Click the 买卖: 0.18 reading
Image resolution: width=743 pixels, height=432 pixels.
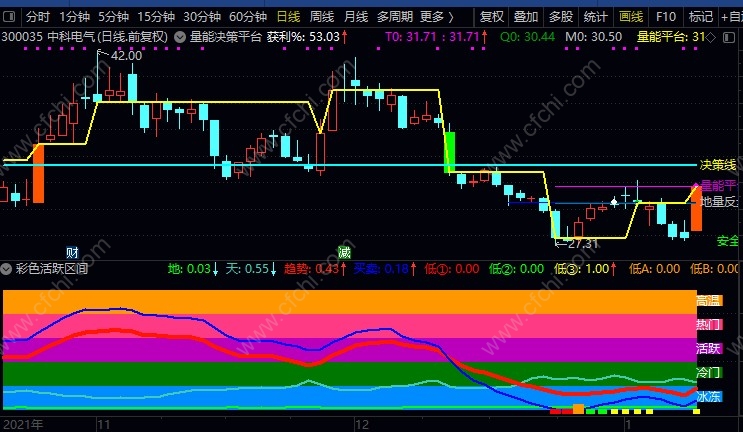tap(385, 269)
